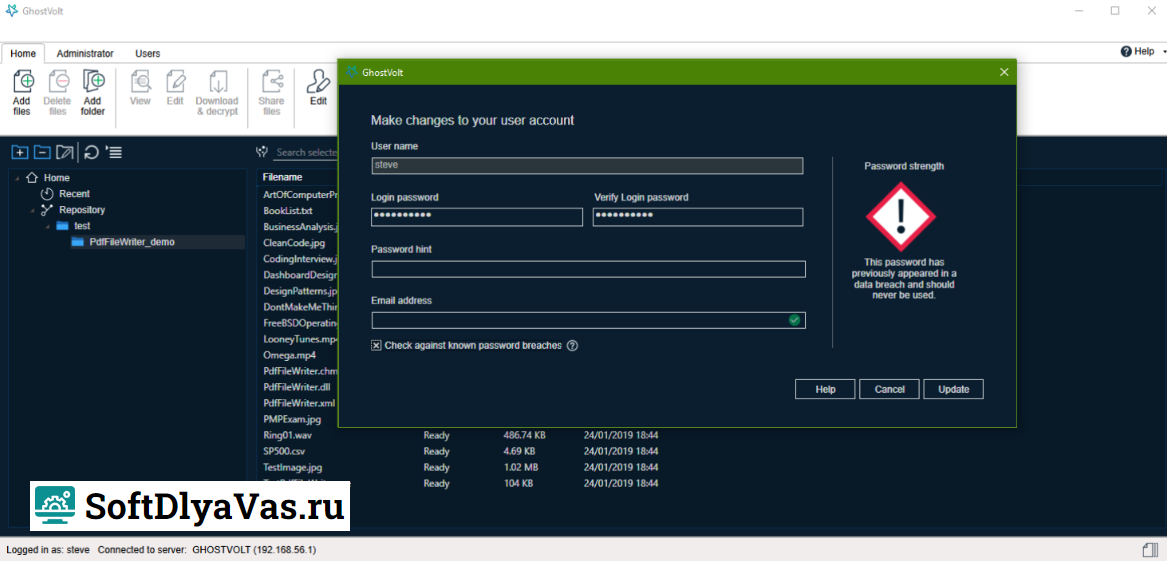Click the question mark icon next to password breaches
This screenshot has width=1167, height=561.
pos(572,345)
